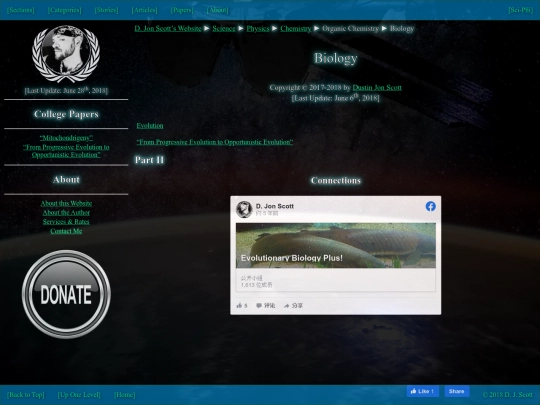Open Services & Rates link

coord(66,222)
